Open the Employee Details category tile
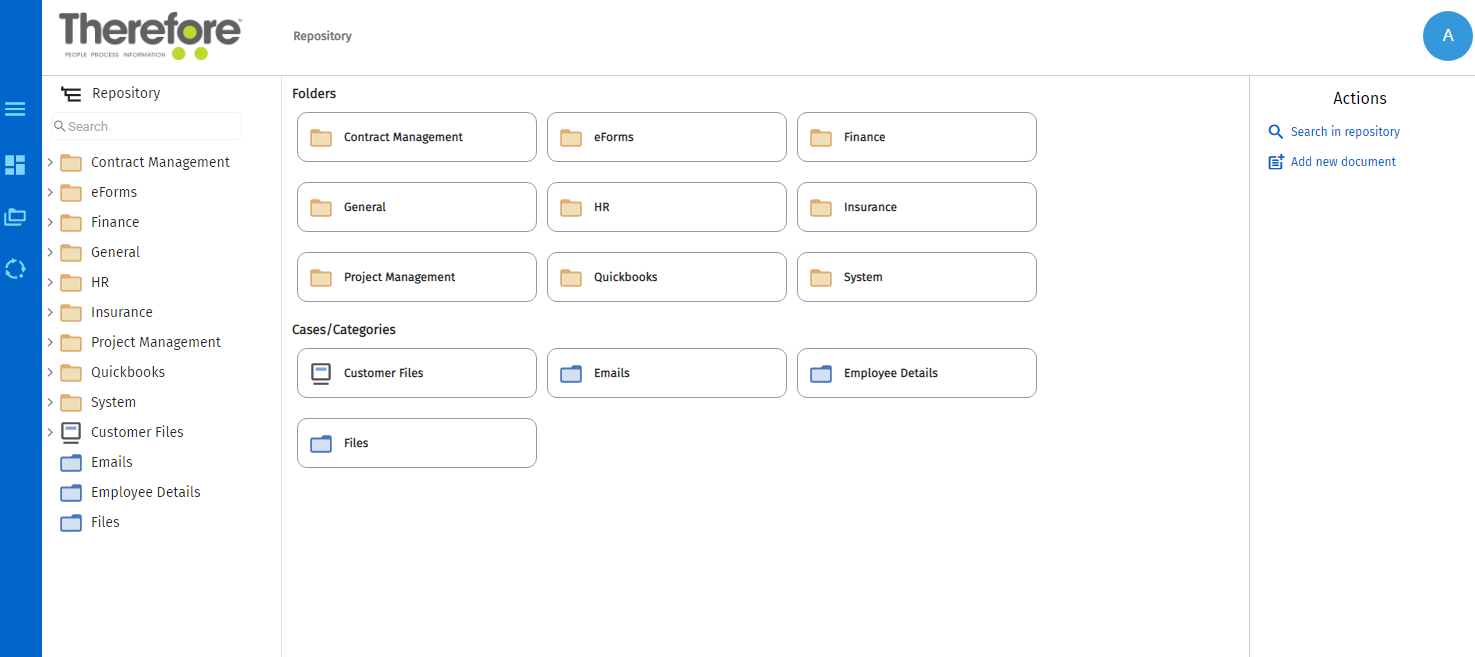 tap(916, 373)
